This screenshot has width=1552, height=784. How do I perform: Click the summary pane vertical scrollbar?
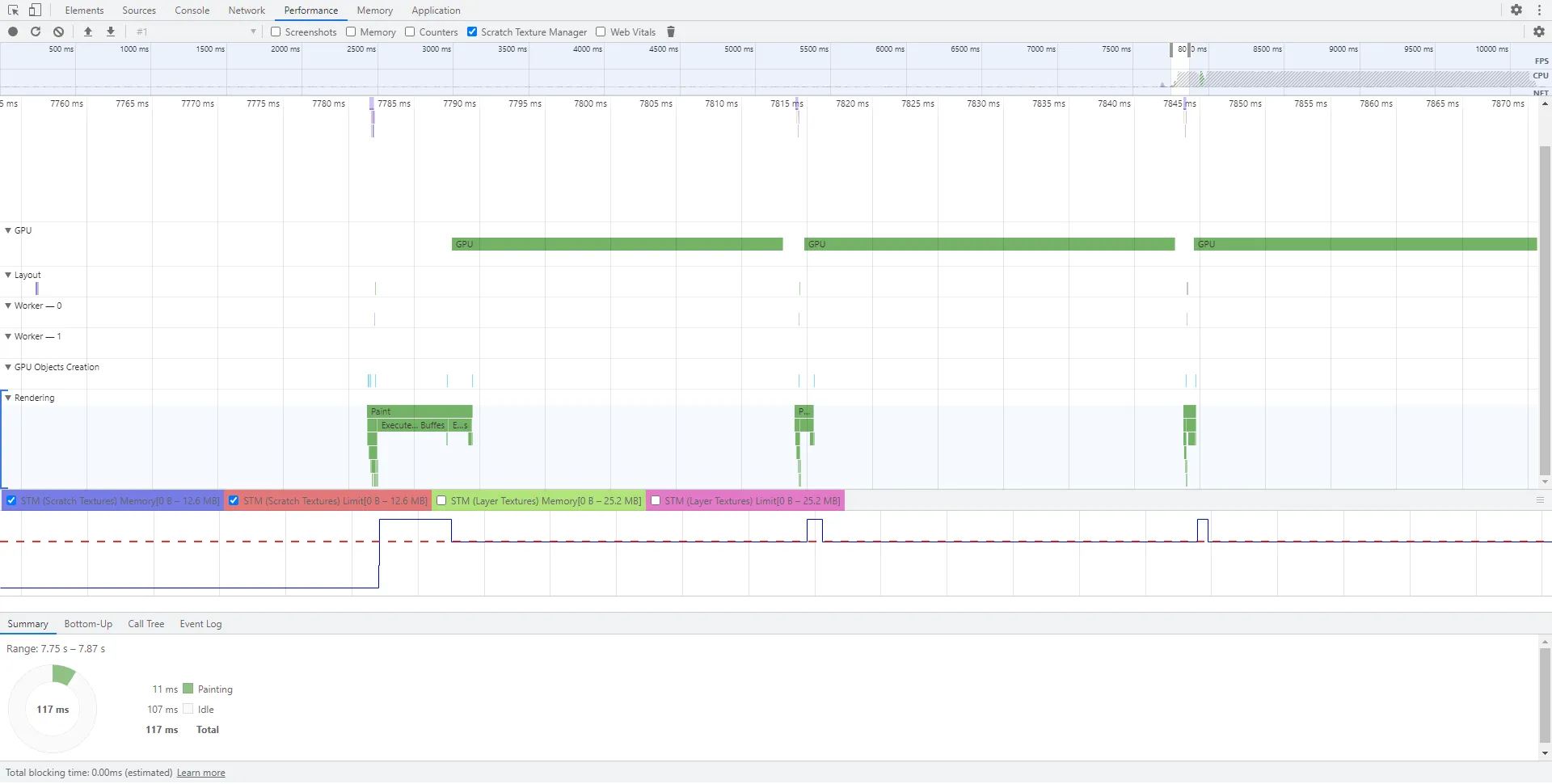[1545, 695]
